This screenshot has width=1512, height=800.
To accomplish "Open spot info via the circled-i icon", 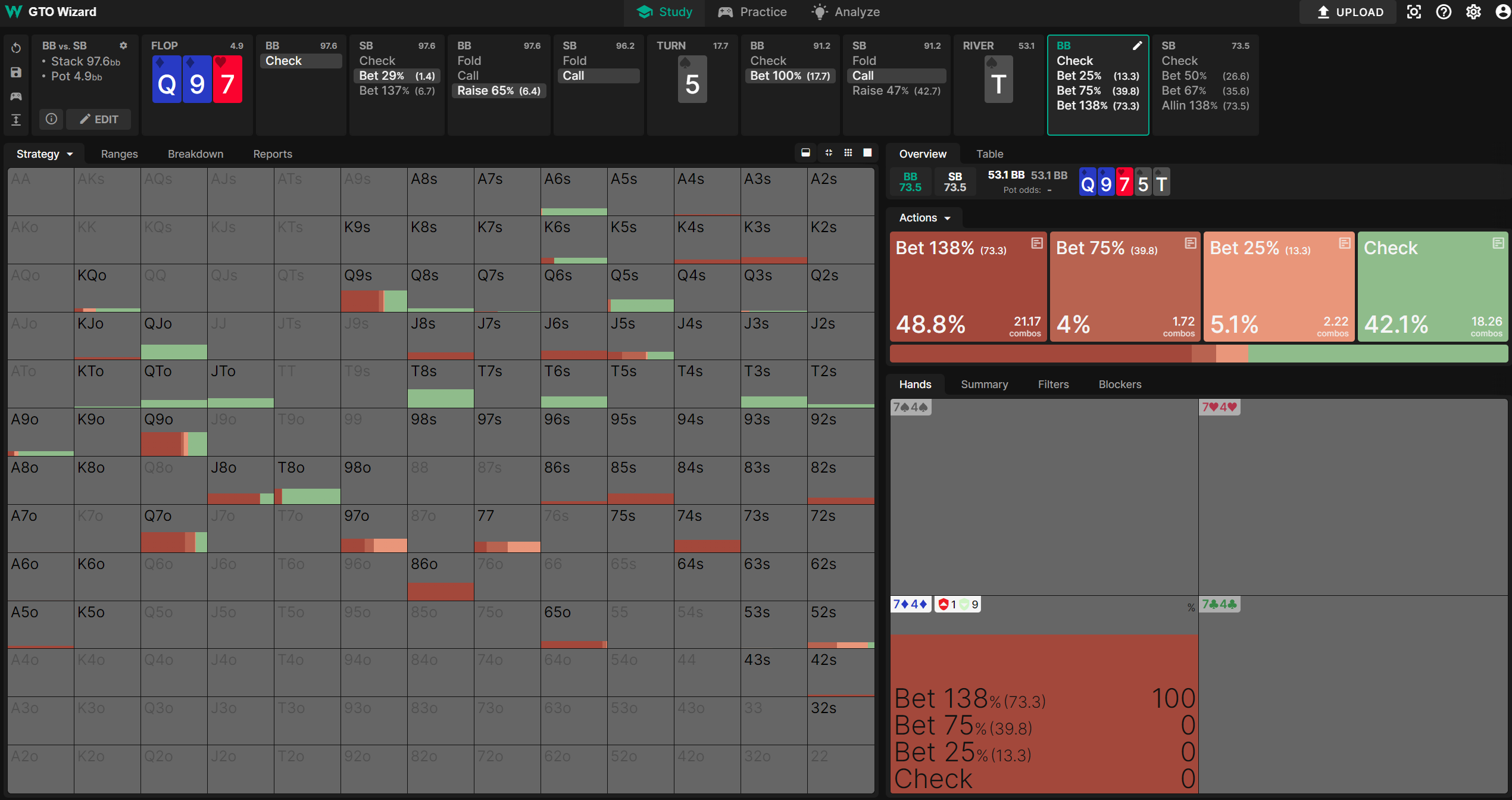I will click(x=51, y=119).
